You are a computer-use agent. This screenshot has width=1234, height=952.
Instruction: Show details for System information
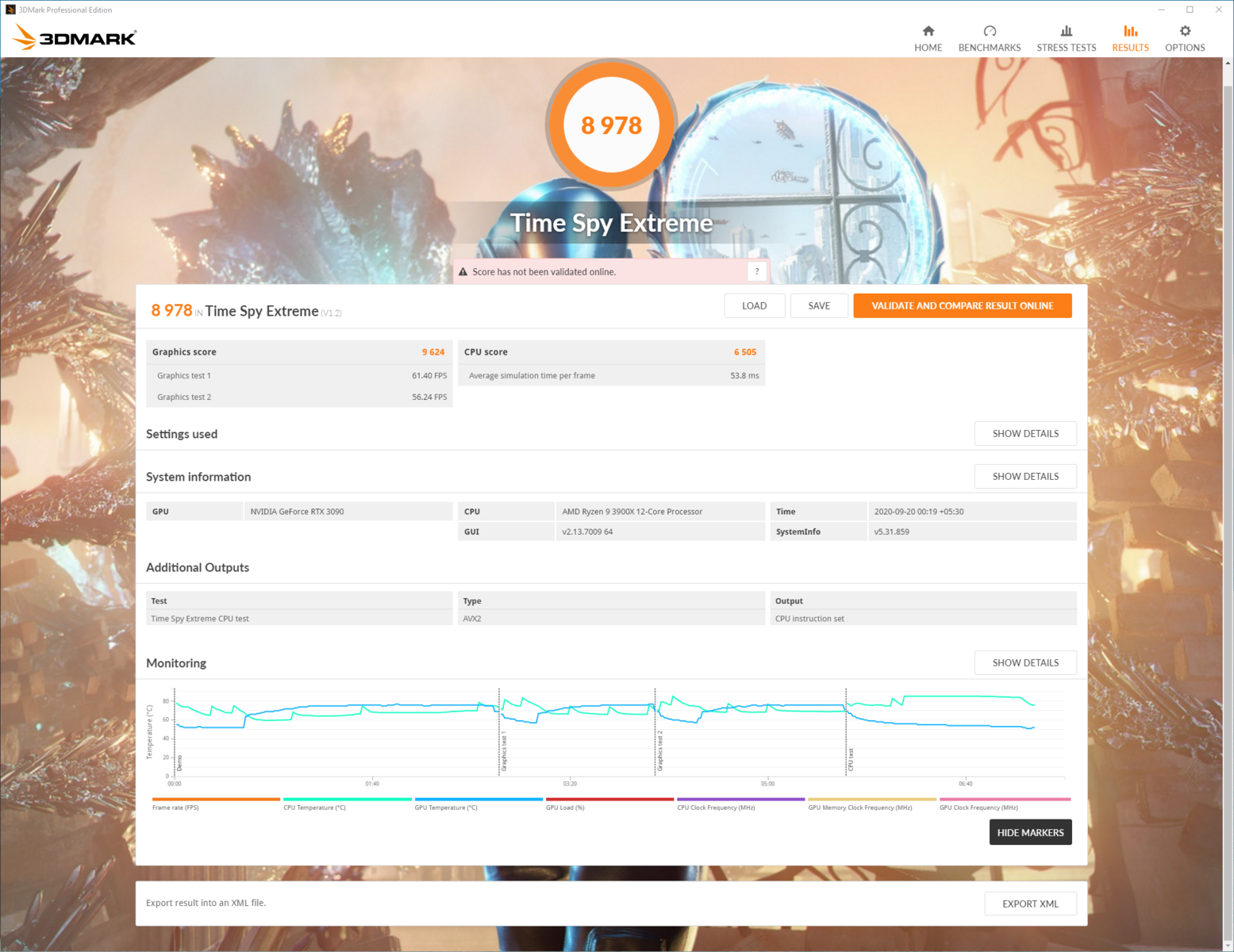pyautogui.click(x=1025, y=477)
